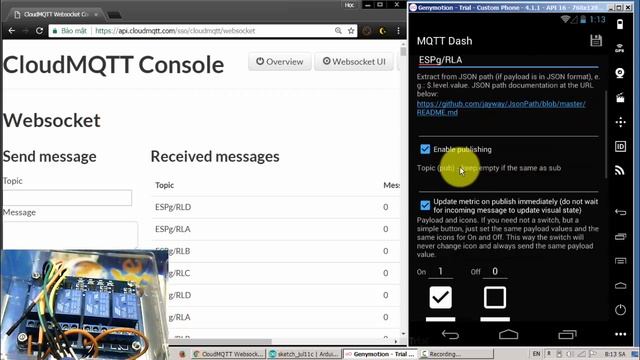The width and height of the screenshot is (640, 360).
Task: Select first ESPg/RLD row in received messages
Action: (276, 207)
